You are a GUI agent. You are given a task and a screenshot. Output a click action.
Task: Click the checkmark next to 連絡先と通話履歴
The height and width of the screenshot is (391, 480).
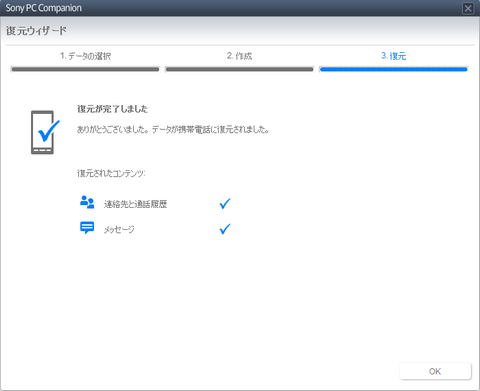pos(225,203)
